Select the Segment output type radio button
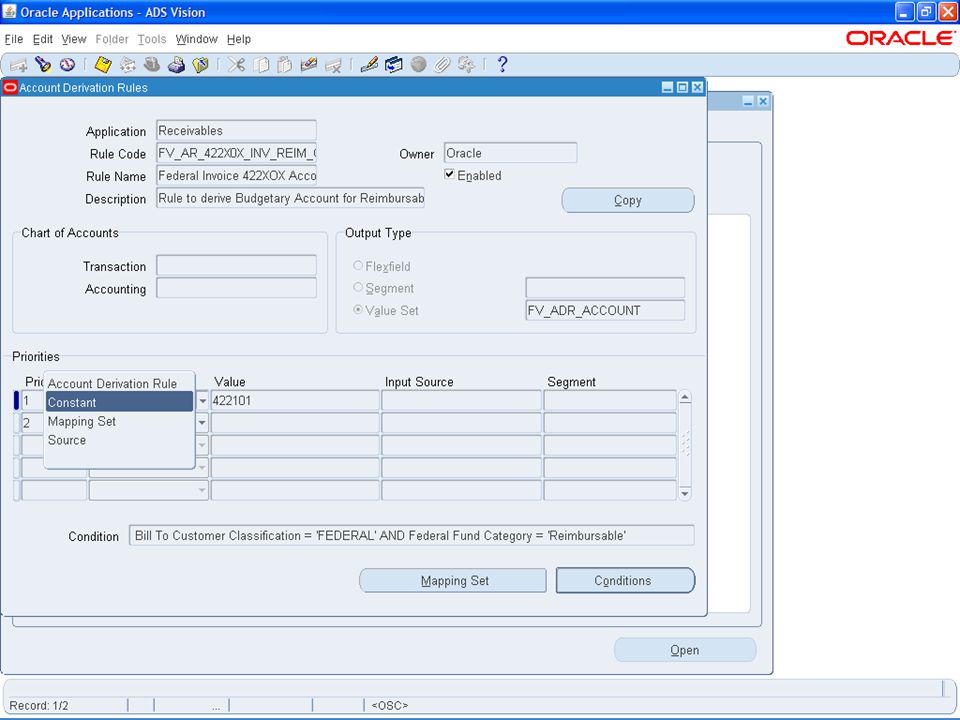 tap(358, 287)
